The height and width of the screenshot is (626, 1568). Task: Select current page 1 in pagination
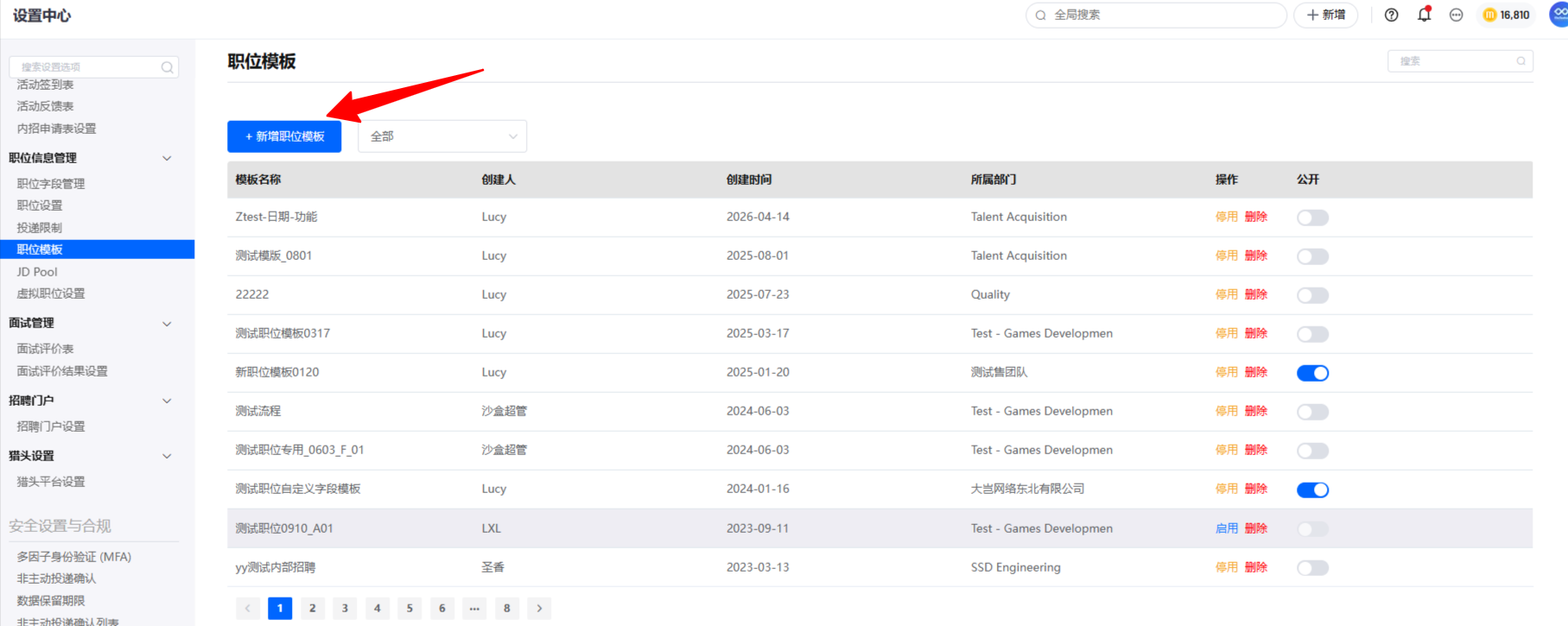point(280,609)
